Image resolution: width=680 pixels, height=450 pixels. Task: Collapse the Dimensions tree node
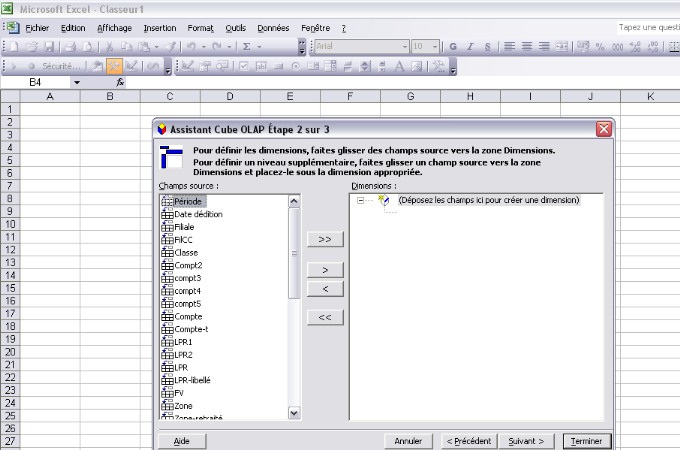(360, 200)
